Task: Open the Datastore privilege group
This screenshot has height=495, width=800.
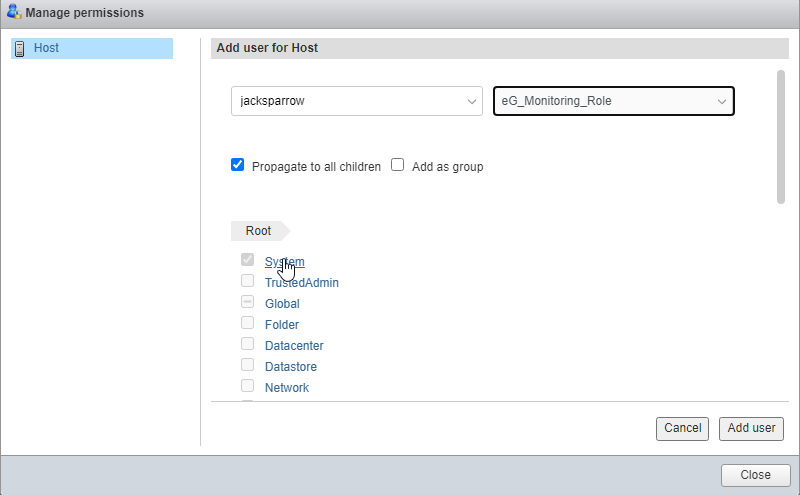Action: (291, 367)
